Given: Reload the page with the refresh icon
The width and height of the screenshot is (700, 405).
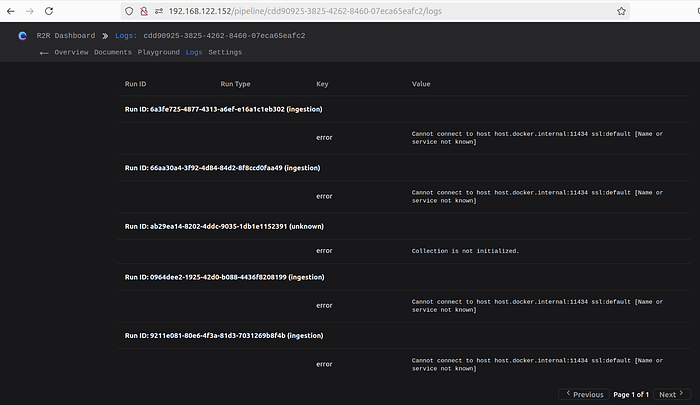Looking at the screenshot, I should [49, 11].
